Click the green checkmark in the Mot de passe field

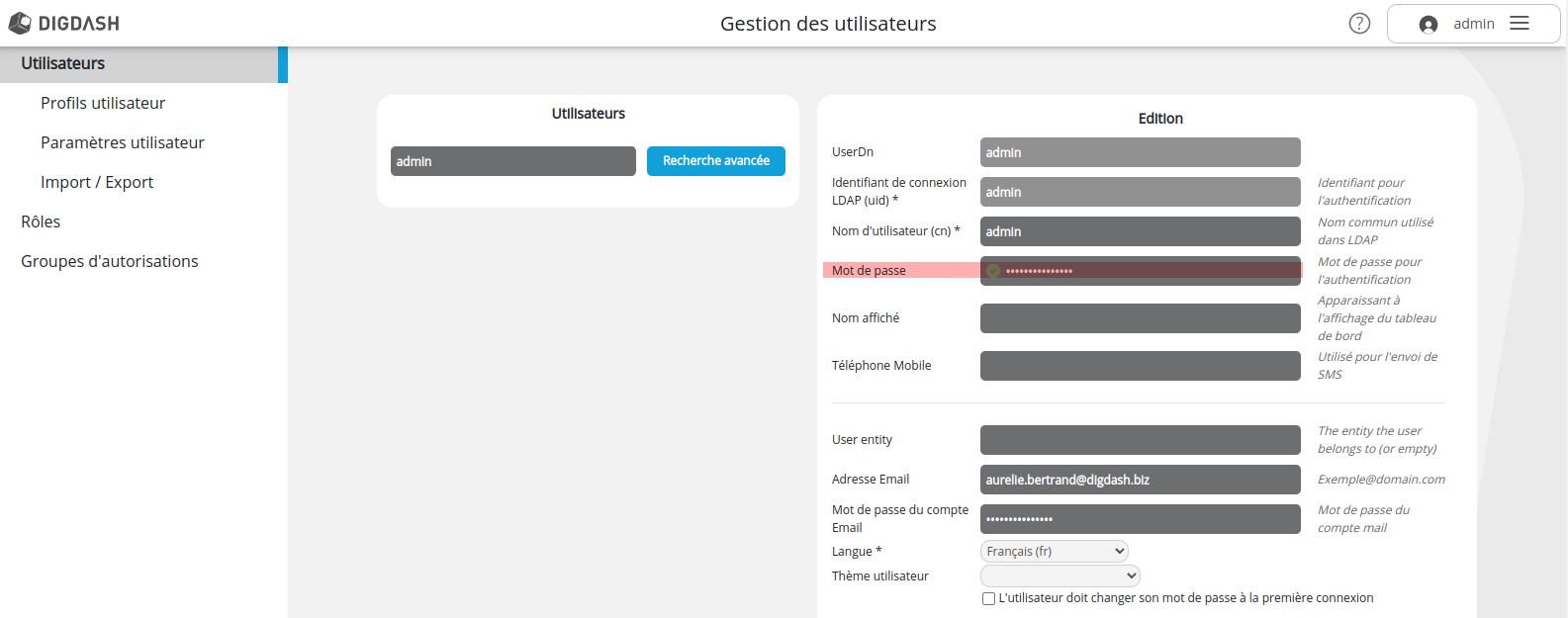[x=992, y=270]
